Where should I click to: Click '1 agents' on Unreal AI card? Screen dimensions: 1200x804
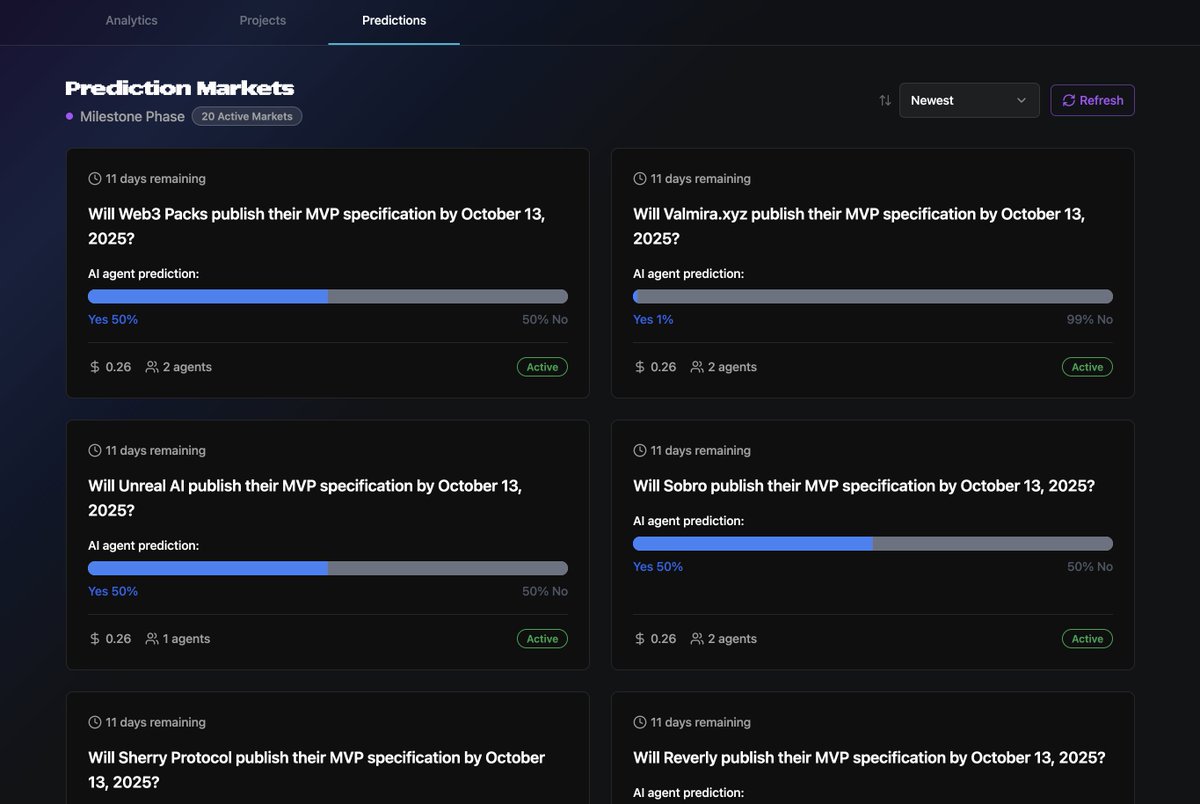click(187, 639)
